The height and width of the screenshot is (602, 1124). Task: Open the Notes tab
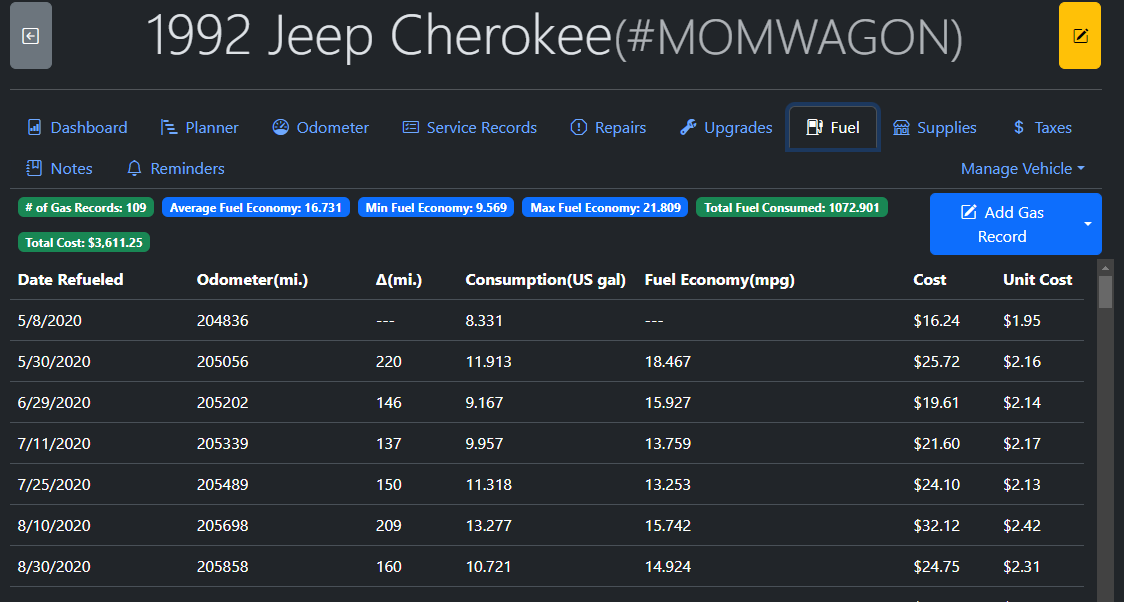pyautogui.click(x=60, y=169)
